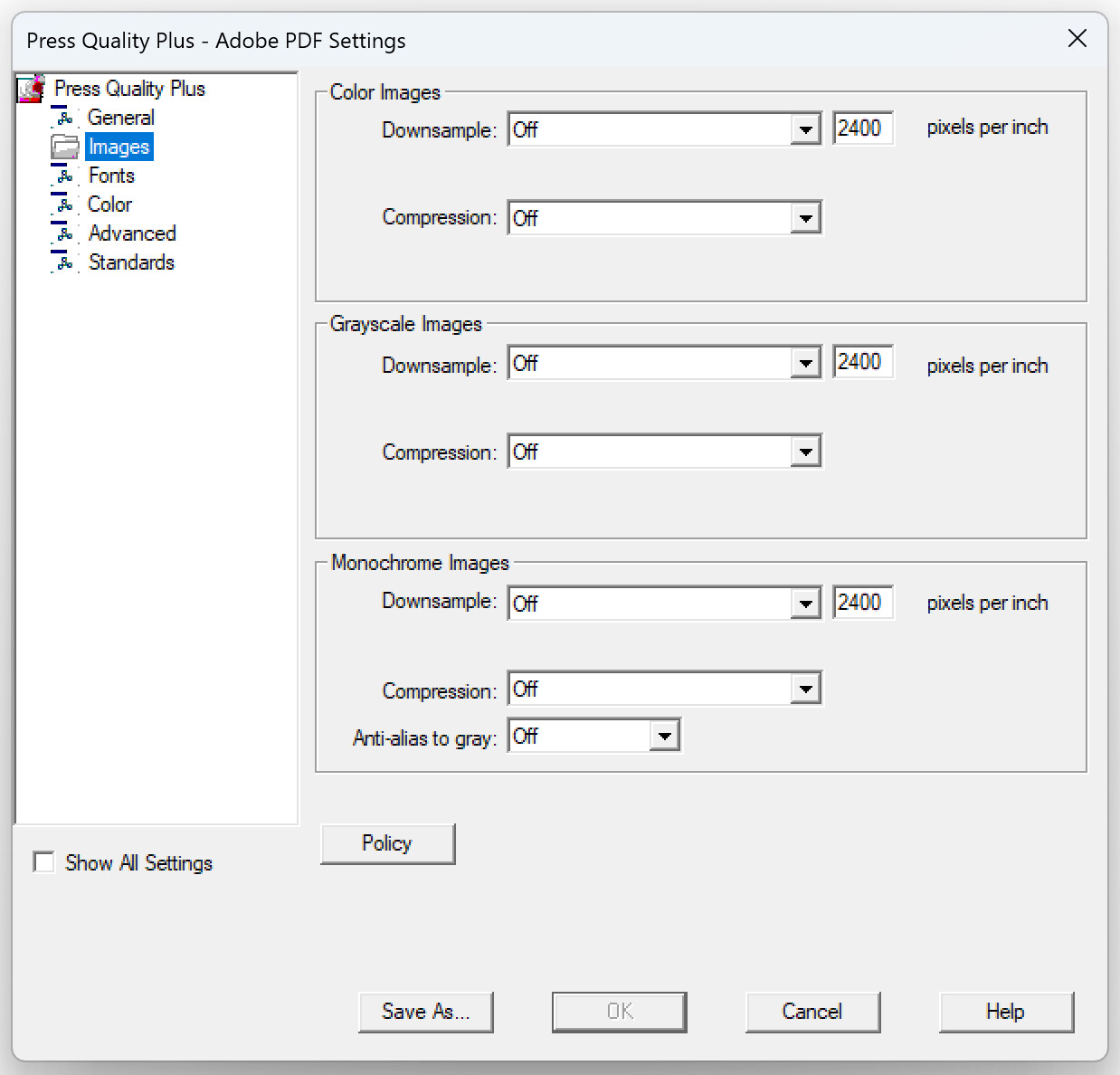Click the Color settings page icon
This screenshot has height=1075, width=1120.
tap(64, 205)
